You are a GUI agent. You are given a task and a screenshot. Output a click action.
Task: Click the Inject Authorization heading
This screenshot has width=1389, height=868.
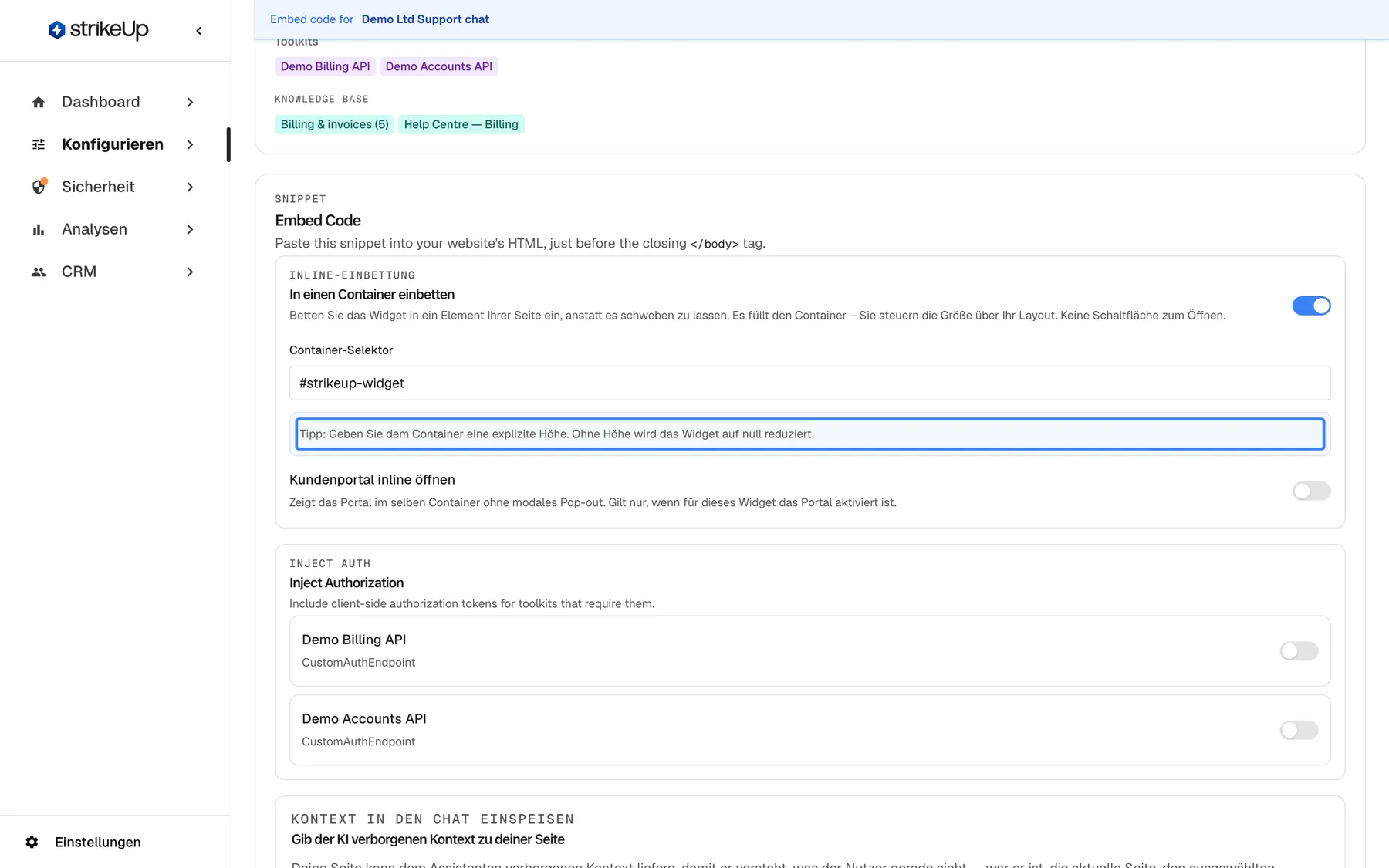pyautogui.click(x=346, y=583)
